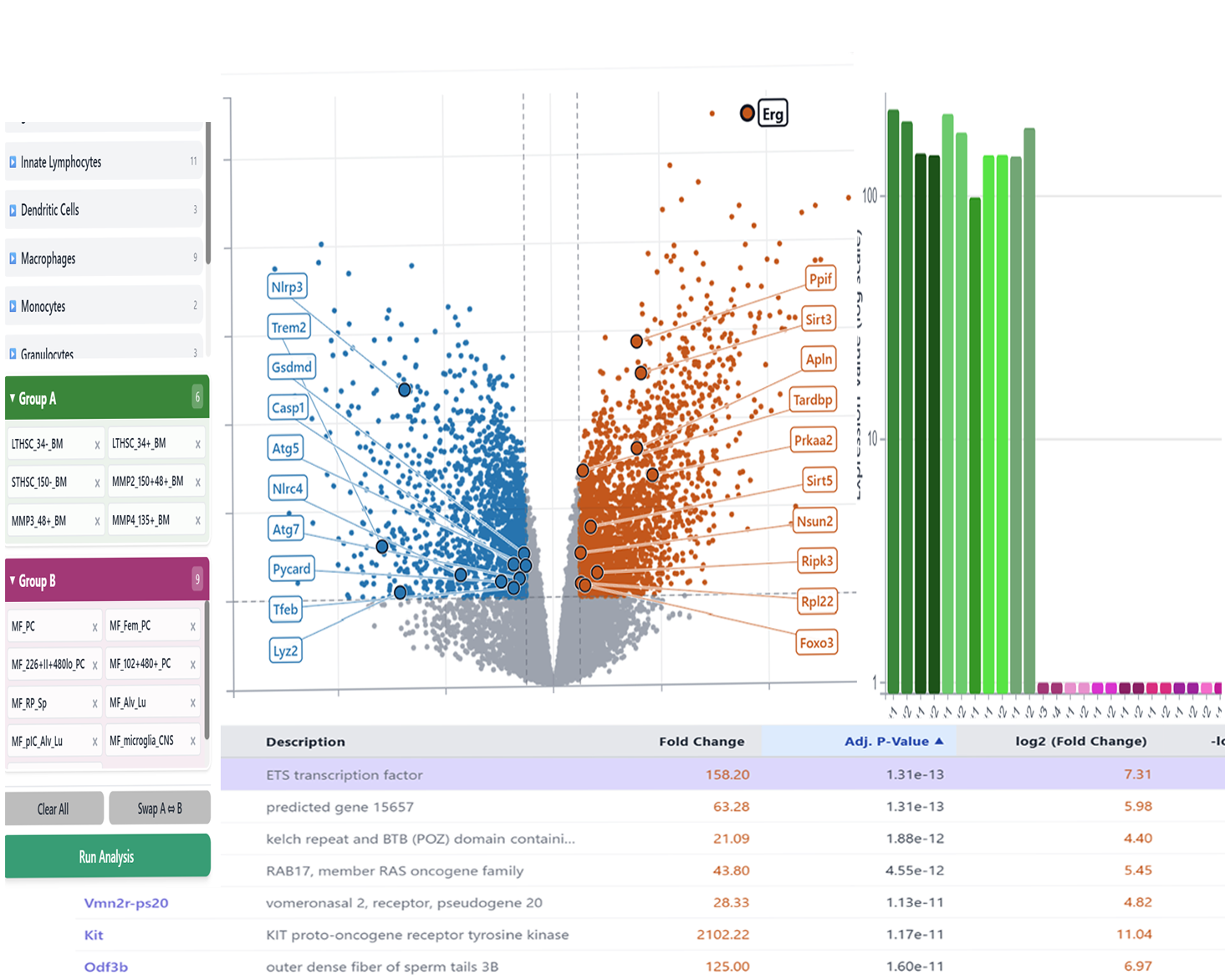Viewport: 1225px width, 980px height.
Task: Click the cell type list scrollbar
Action: coord(207,192)
